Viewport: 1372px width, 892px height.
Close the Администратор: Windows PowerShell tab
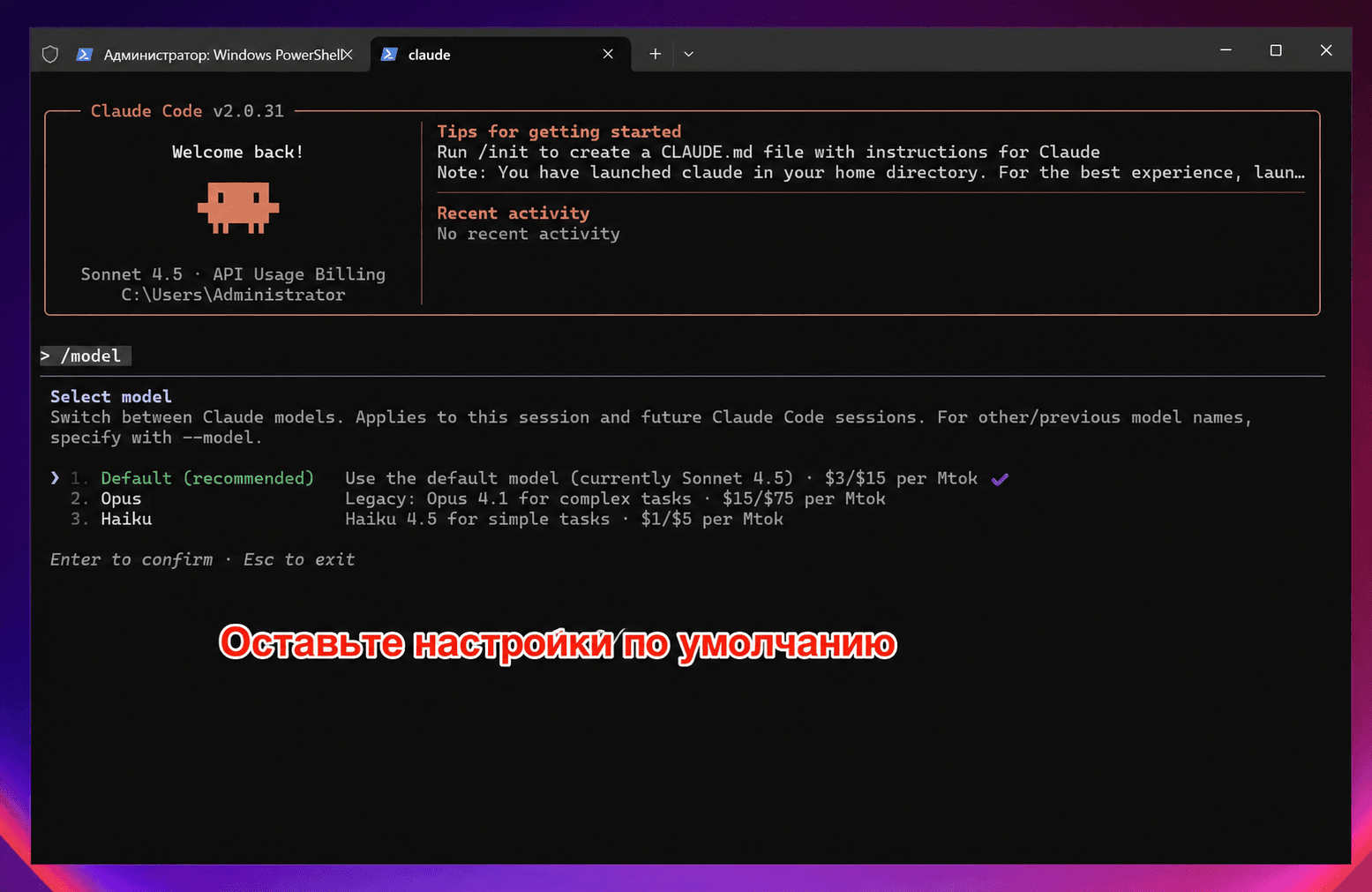(348, 55)
